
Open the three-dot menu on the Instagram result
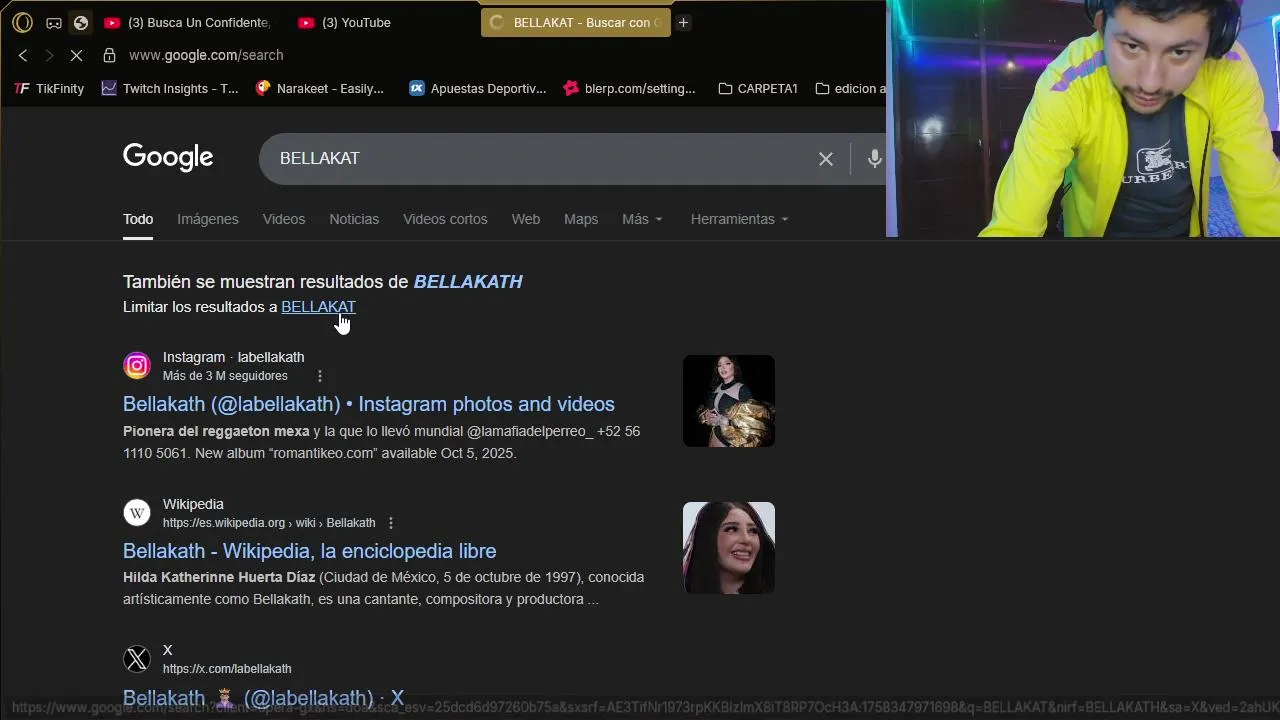pos(320,376)
